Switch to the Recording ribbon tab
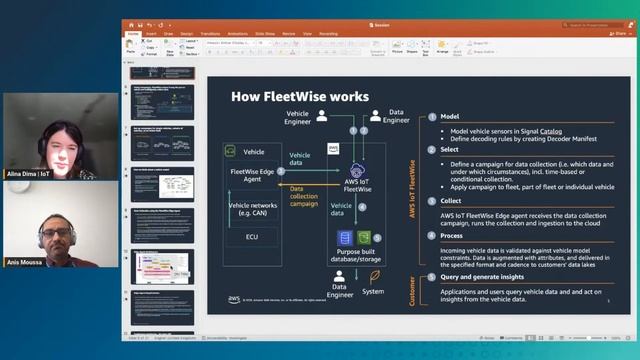Viewport: 640px width, 360px height. 329,34
